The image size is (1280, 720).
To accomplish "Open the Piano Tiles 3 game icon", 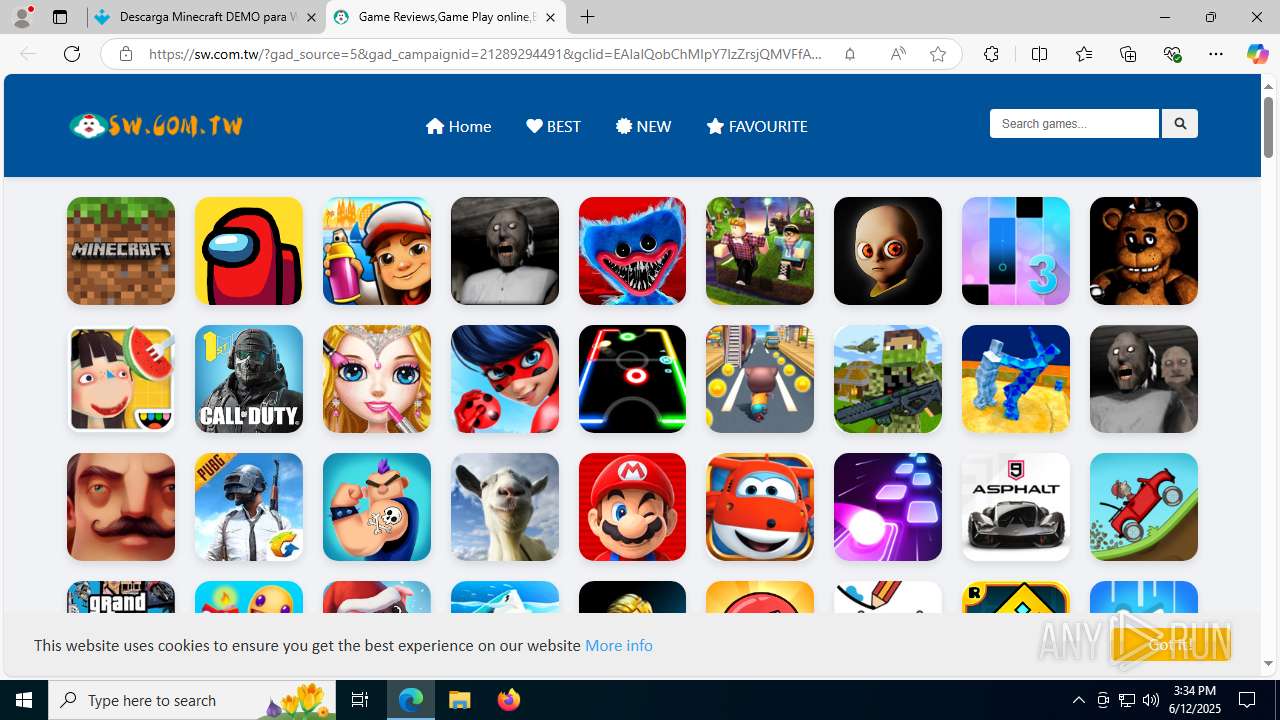I will [1016, 251].
